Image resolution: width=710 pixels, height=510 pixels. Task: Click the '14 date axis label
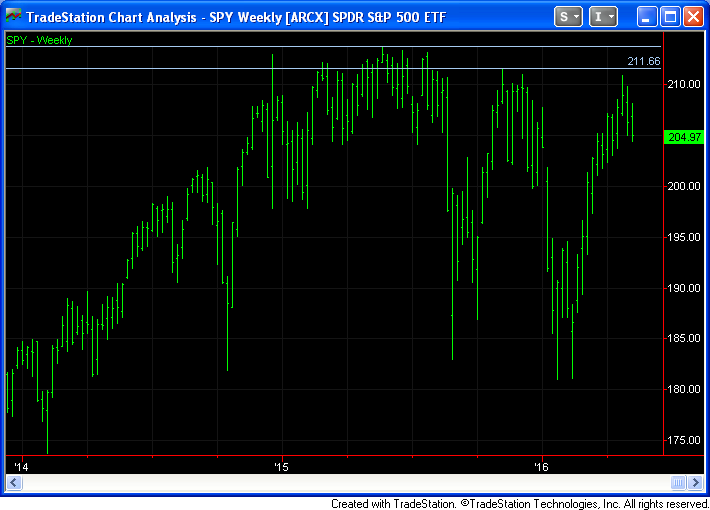[x=21, y=467]
